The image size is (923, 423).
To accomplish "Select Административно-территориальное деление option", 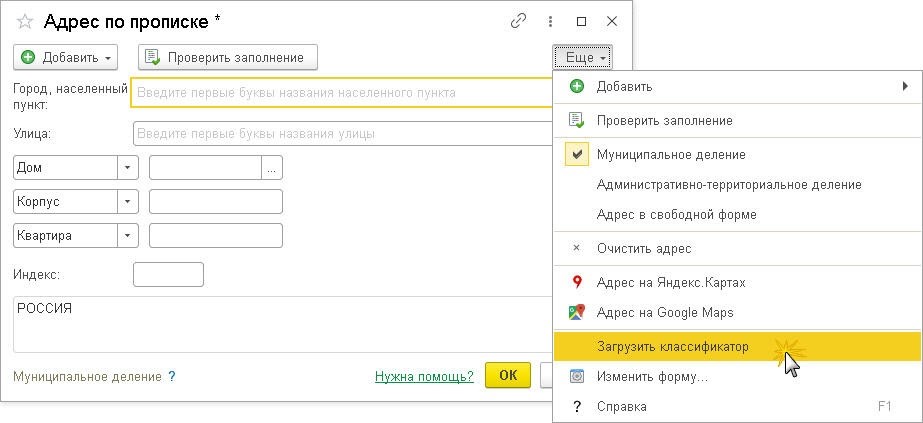I will pos(728,185).
